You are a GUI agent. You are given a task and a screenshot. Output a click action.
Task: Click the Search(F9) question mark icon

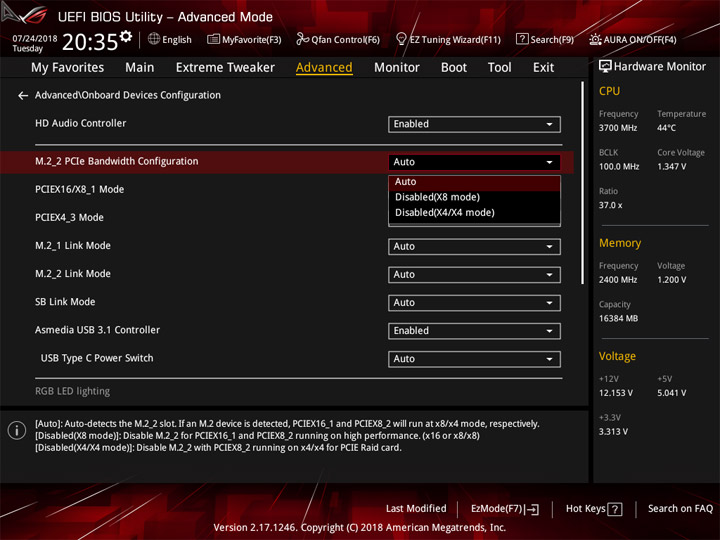(522, 39)
